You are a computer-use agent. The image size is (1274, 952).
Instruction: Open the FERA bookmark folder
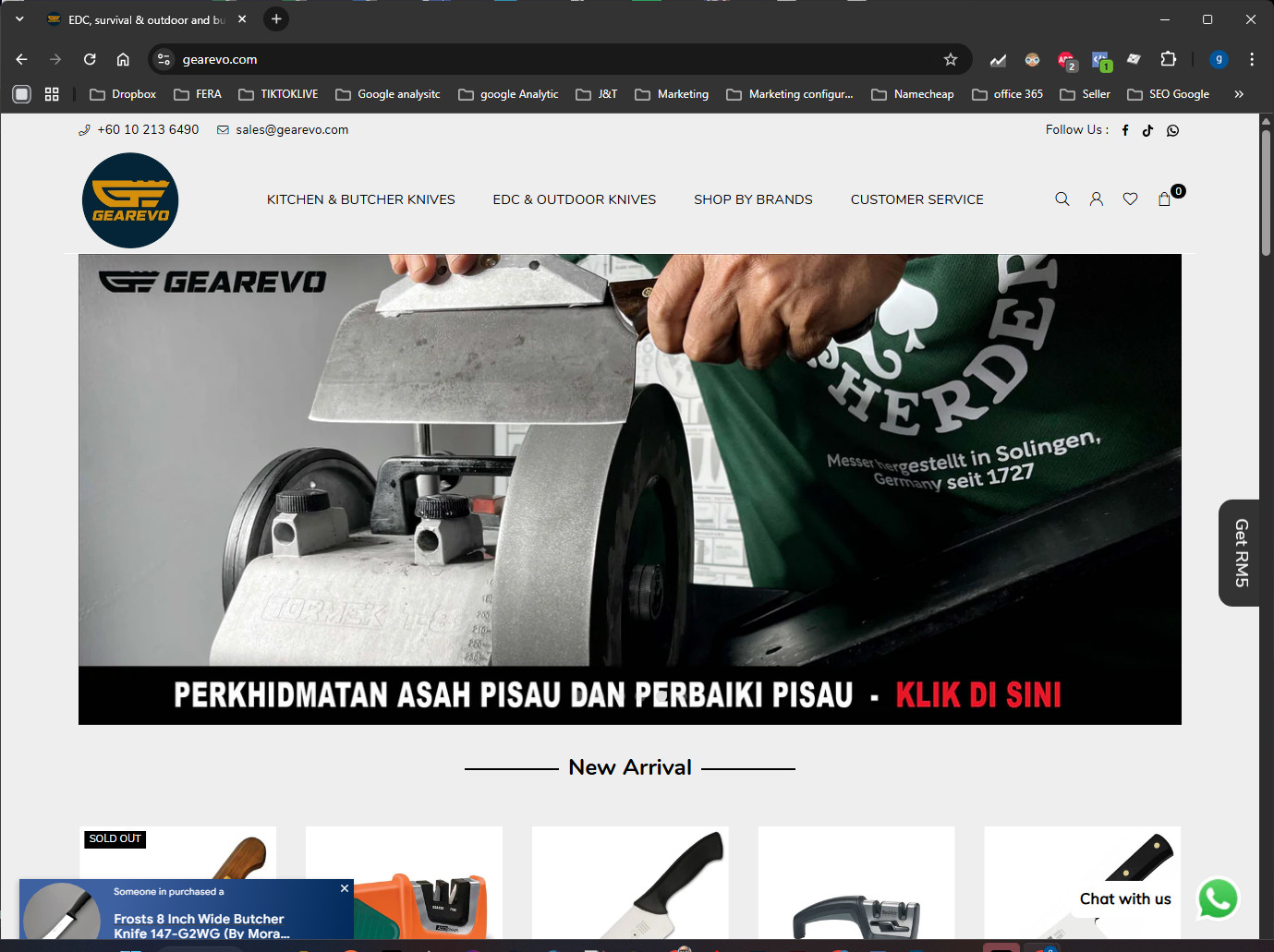[x=198, y=94]
